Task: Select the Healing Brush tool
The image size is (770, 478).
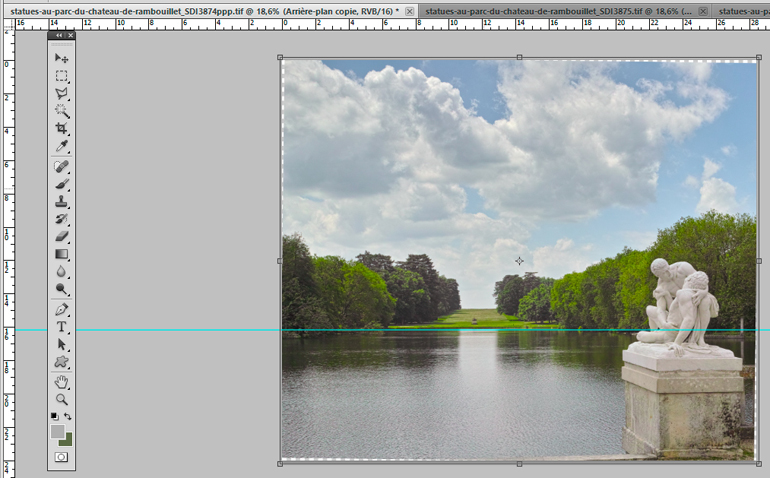Action: tap(61, 167)
